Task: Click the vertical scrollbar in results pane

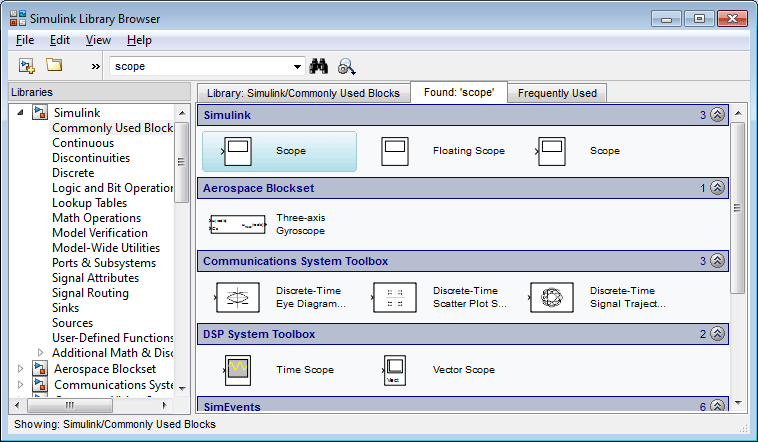Action: pos(737,208)
